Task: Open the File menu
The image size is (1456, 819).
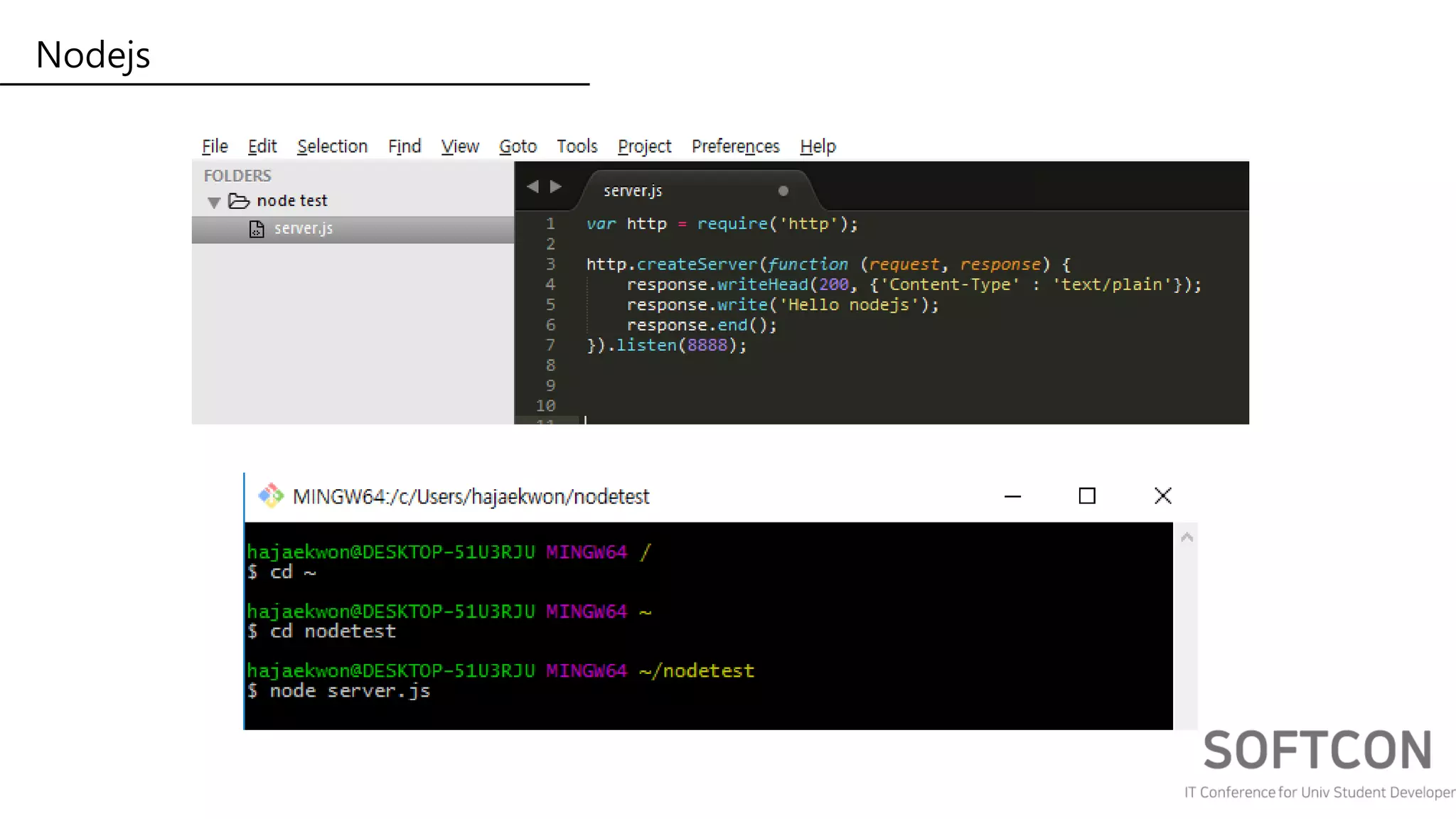Action: tap(215, 146)
